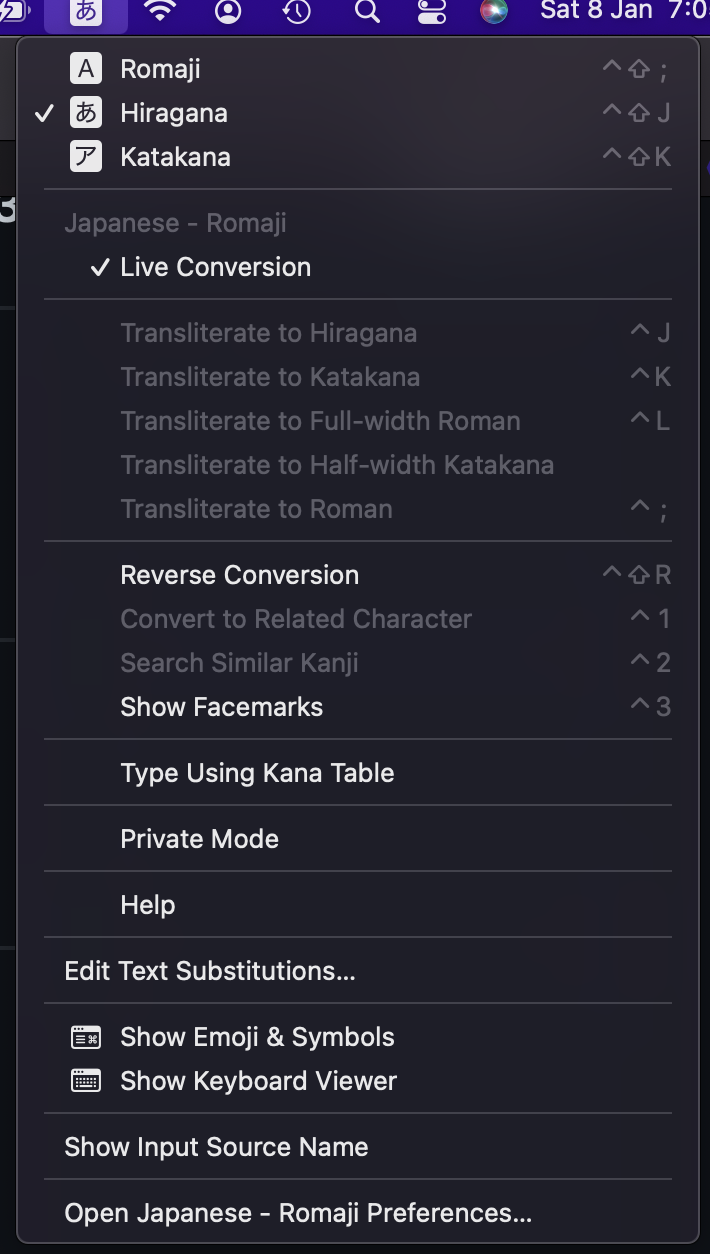Open Edit Text Substitutions…
The height and width of the screenshot is (1254, 710).
(358, 971)
